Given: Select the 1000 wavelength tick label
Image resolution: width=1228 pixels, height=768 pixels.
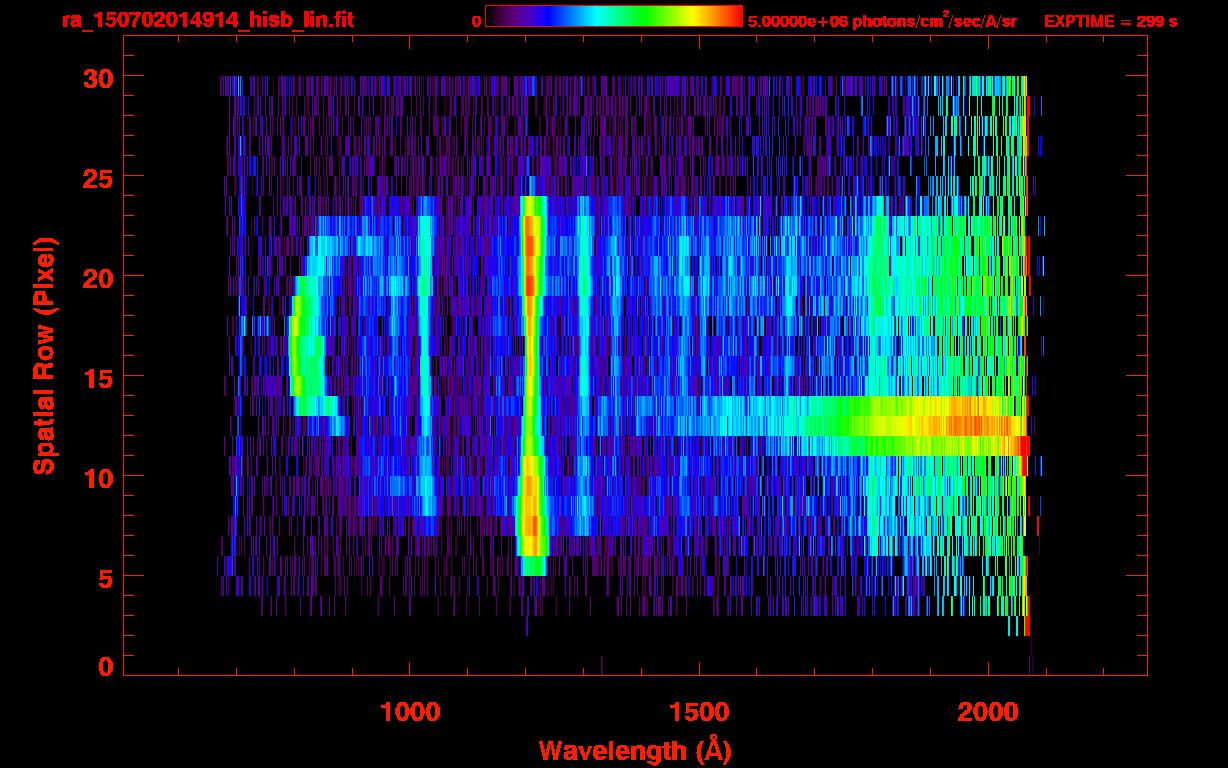Looking at the screenshot, I should (x=410, y=712).
